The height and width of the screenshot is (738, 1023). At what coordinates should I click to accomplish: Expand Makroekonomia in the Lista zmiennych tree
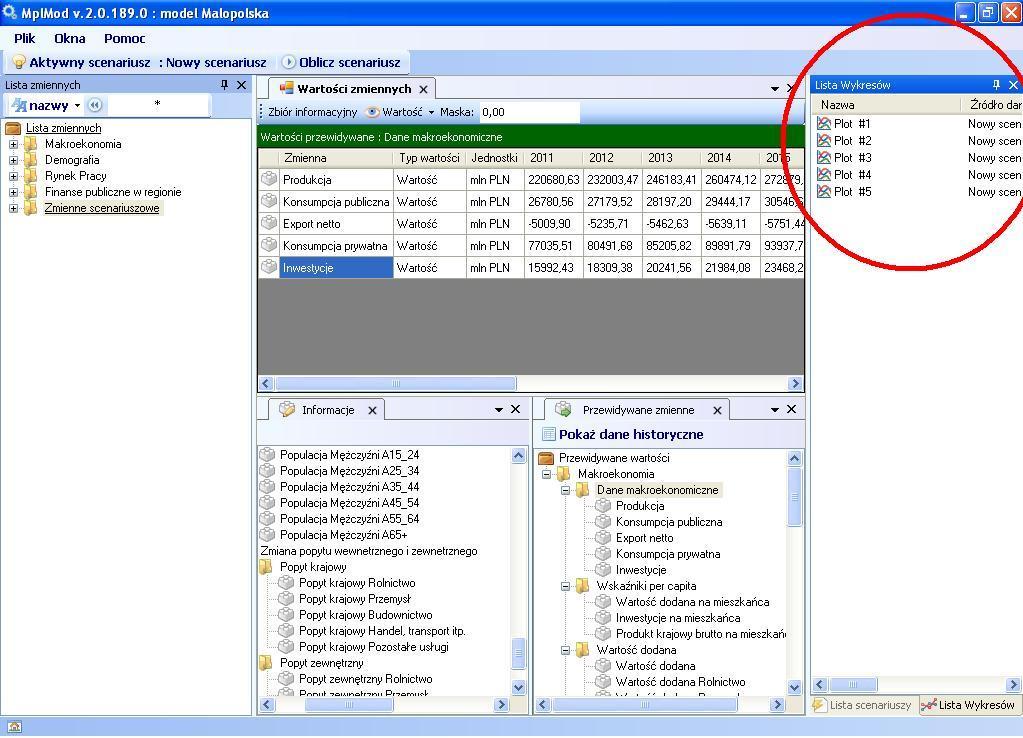13,144
